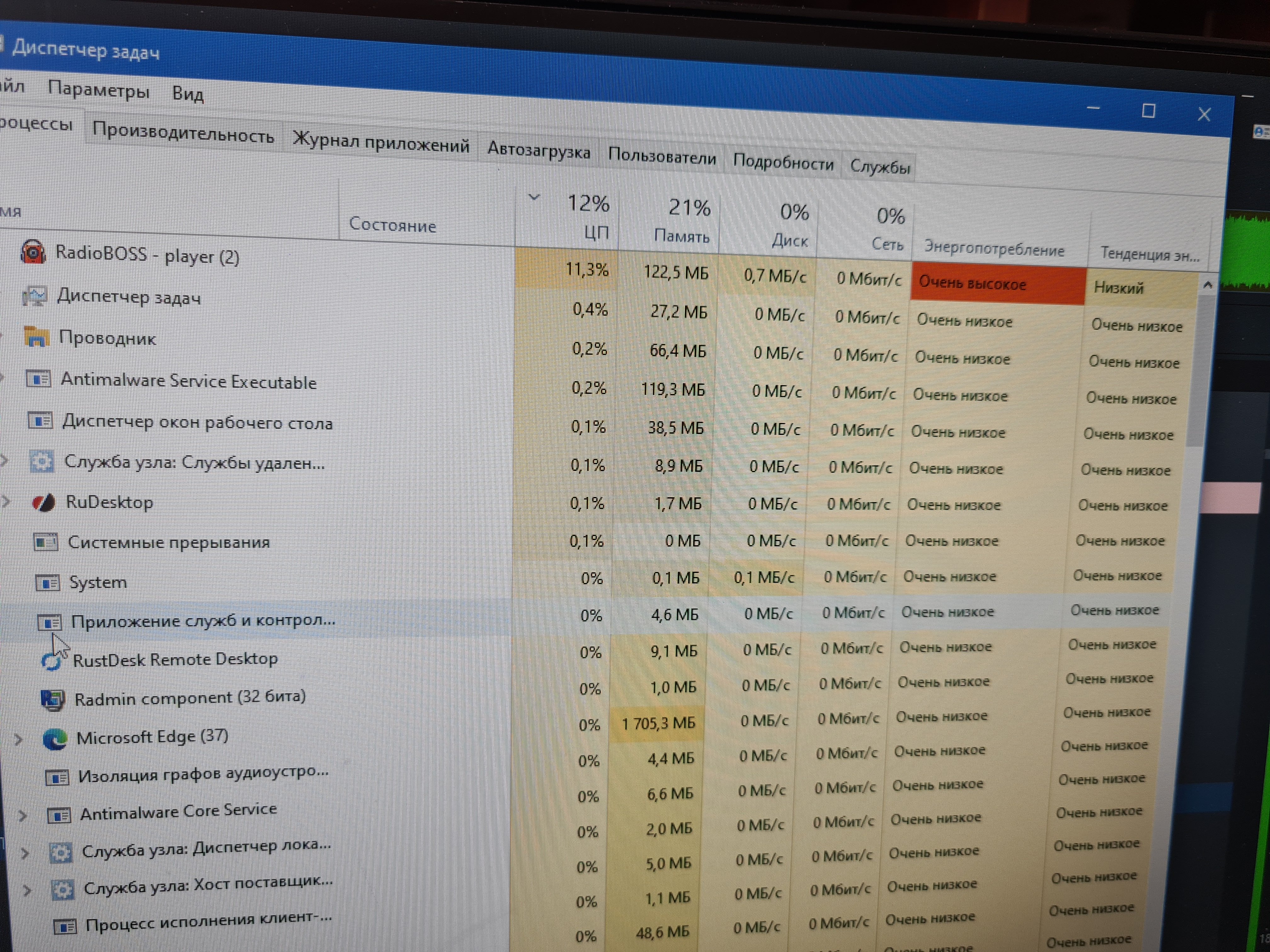1270x952 pixels.
Task: Click the Диспетчер задач process icon
Action: coord(36,296)
